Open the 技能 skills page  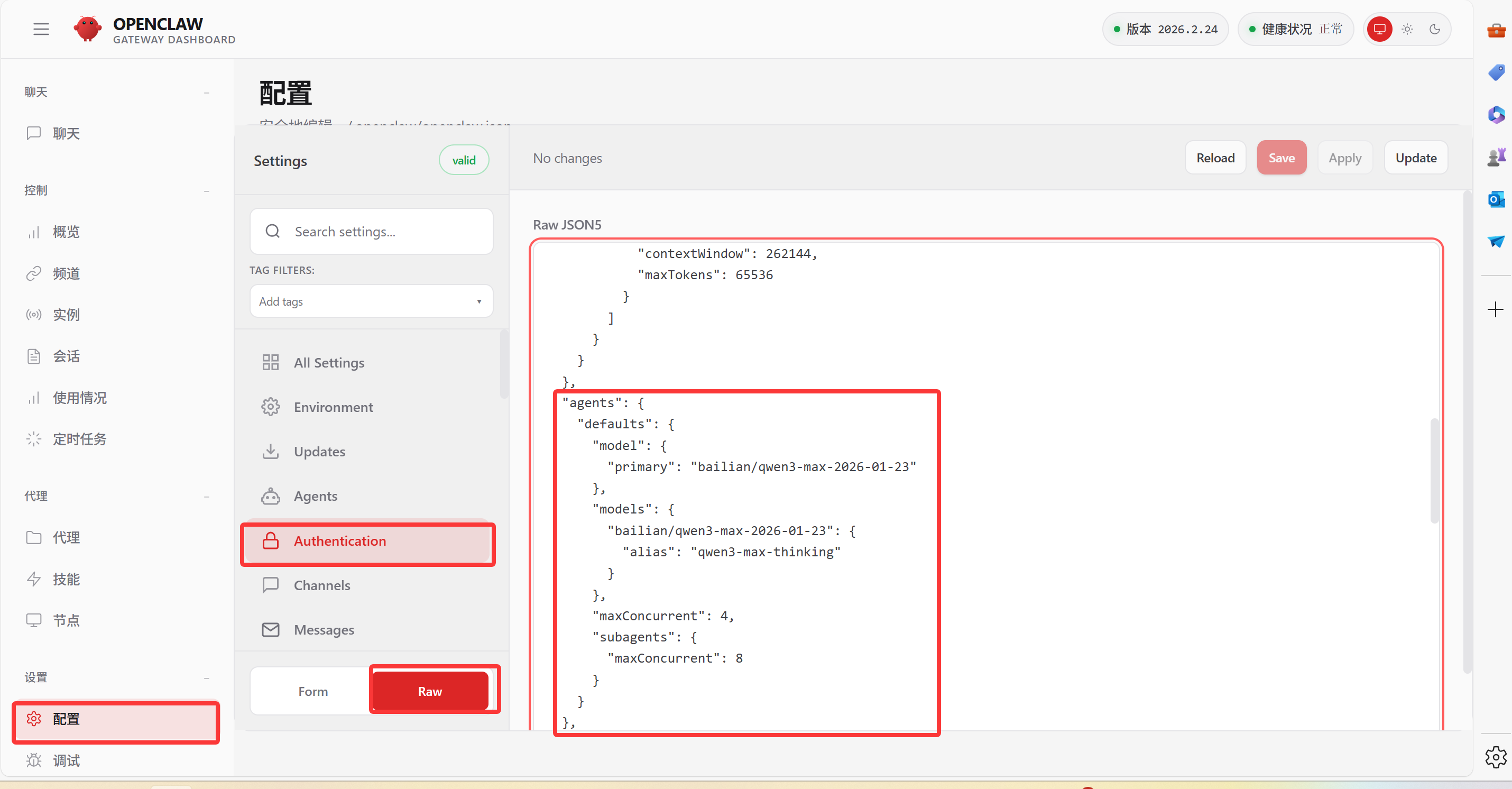(66, 579)
